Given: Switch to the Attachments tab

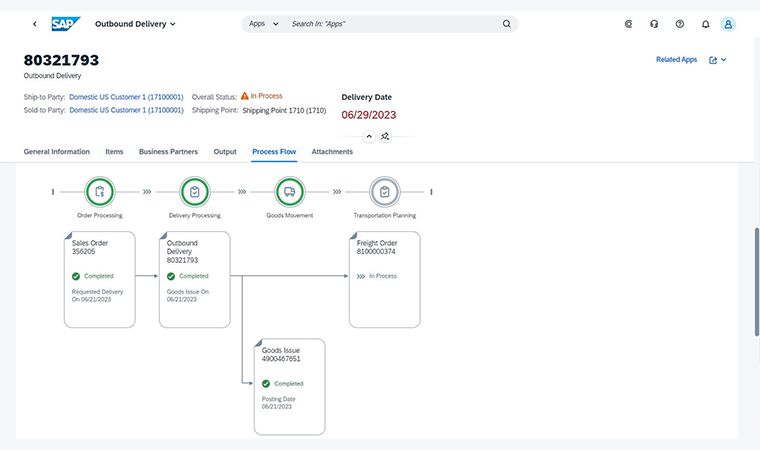Looking at the screenshot, I should (x=332, y=152).
